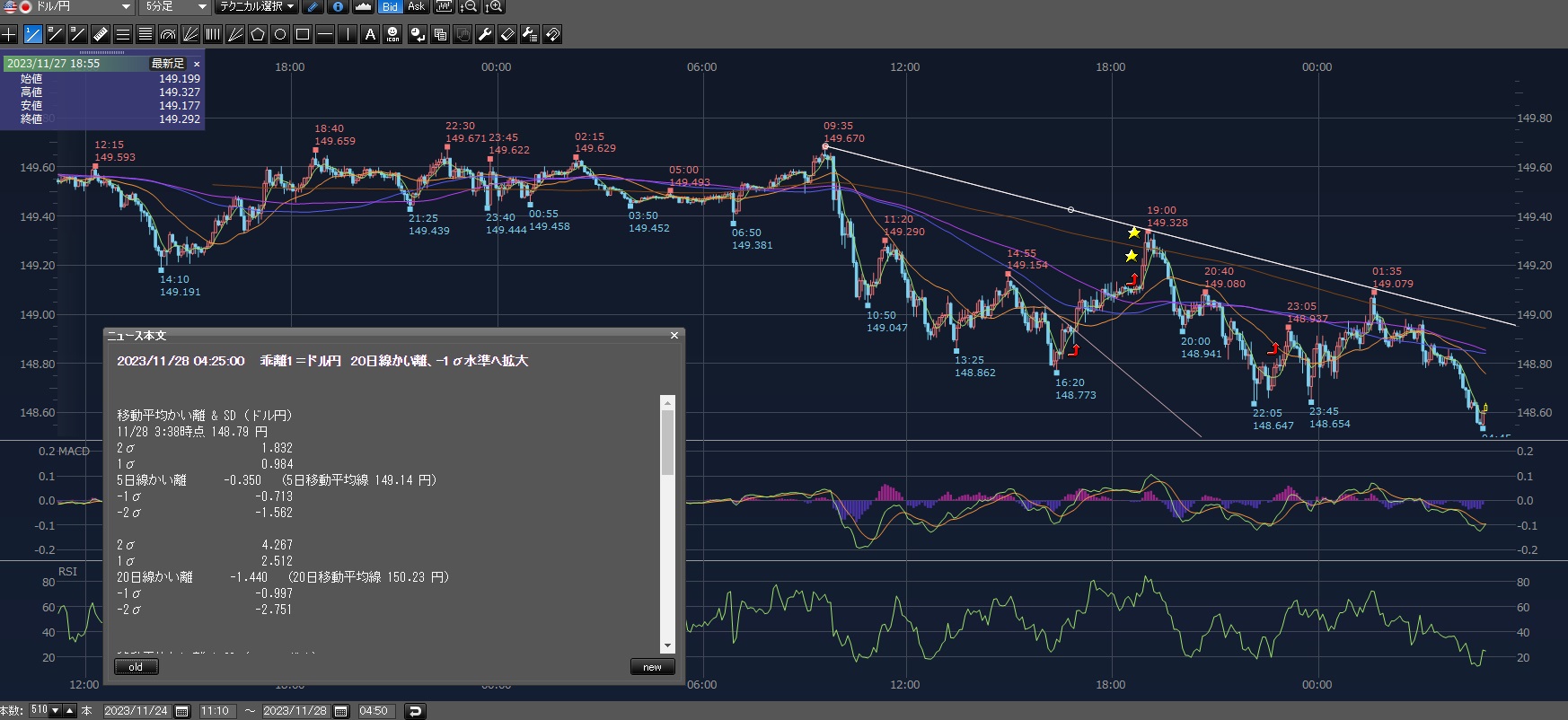1568x720 pixels.
Task: Select the ruler measurement tool
Action: coord(101,35)
